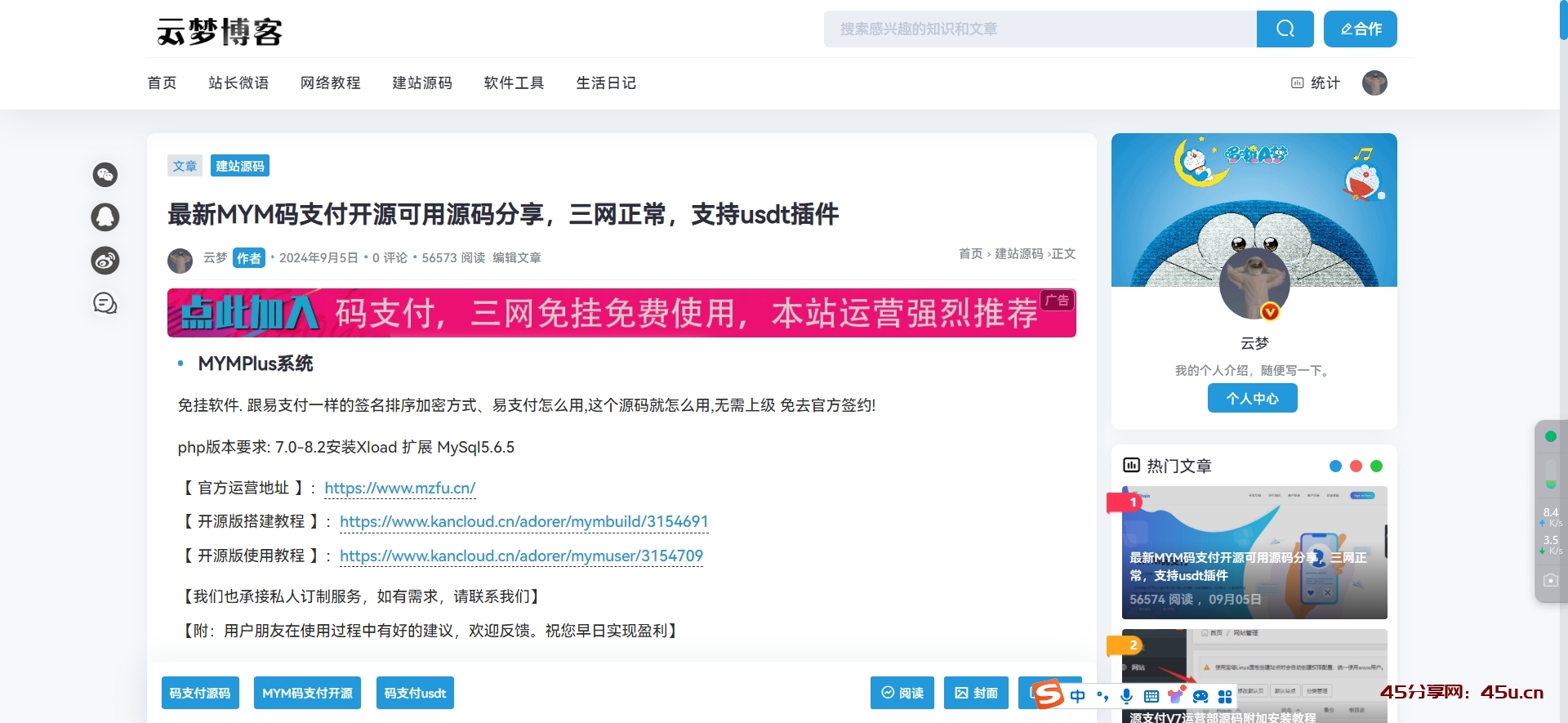Click the 统计 text link in navigation
This screenshot has width=1568, height=723.
click(x=1325, y=83)
